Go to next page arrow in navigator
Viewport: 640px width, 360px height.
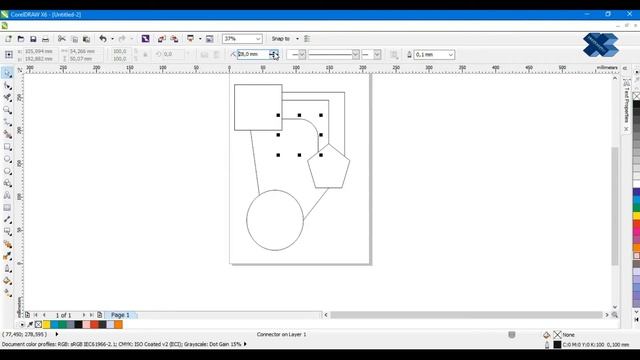click(x=84, y=315)
